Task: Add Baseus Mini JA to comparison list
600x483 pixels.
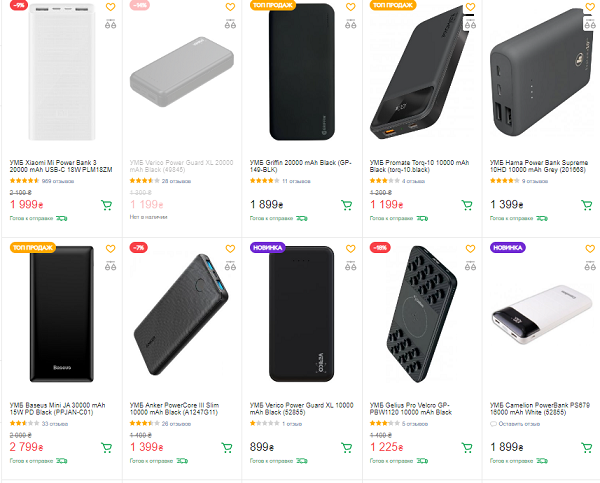Action: 109,260
